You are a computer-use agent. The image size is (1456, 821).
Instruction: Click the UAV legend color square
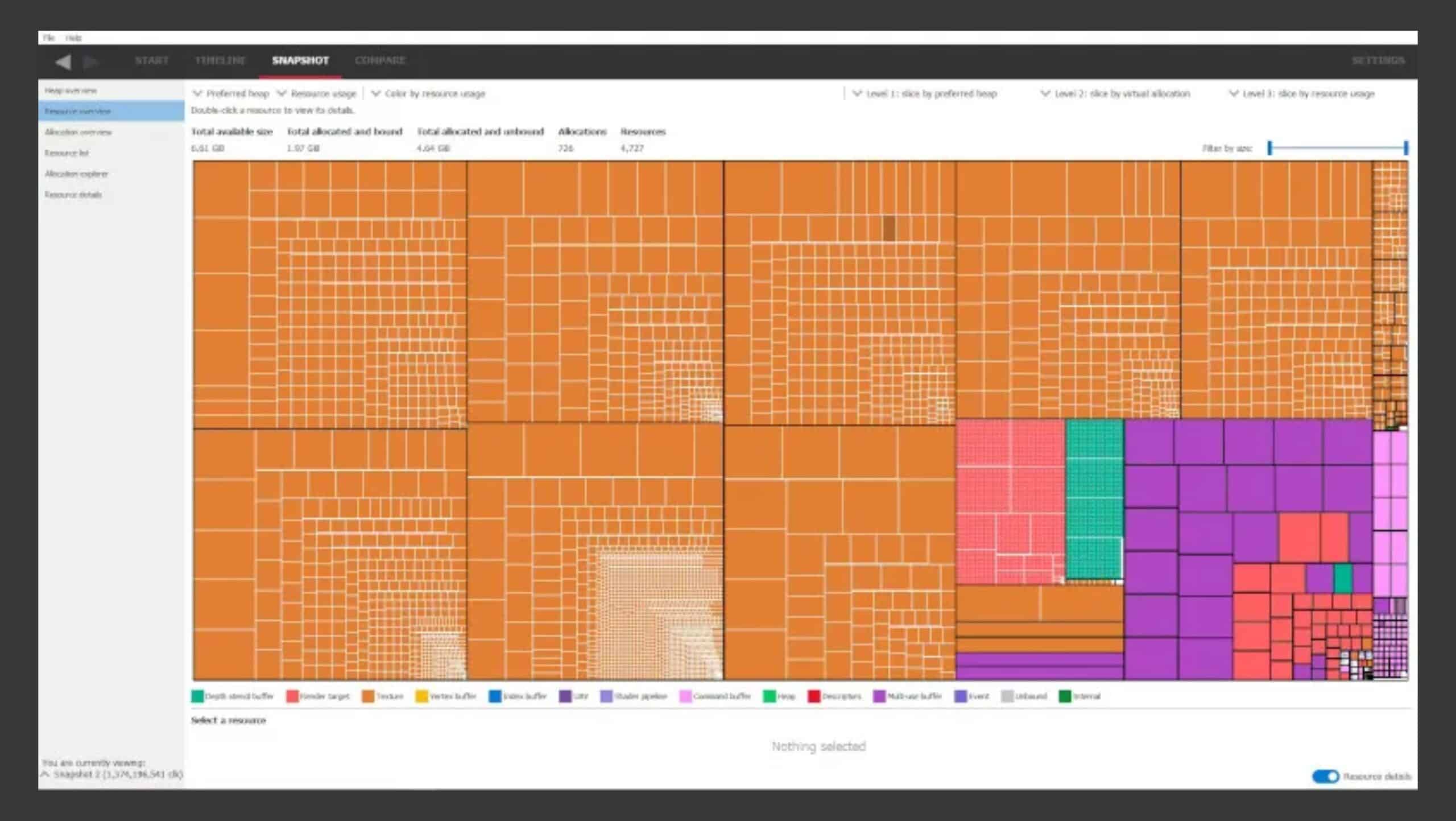565,696
